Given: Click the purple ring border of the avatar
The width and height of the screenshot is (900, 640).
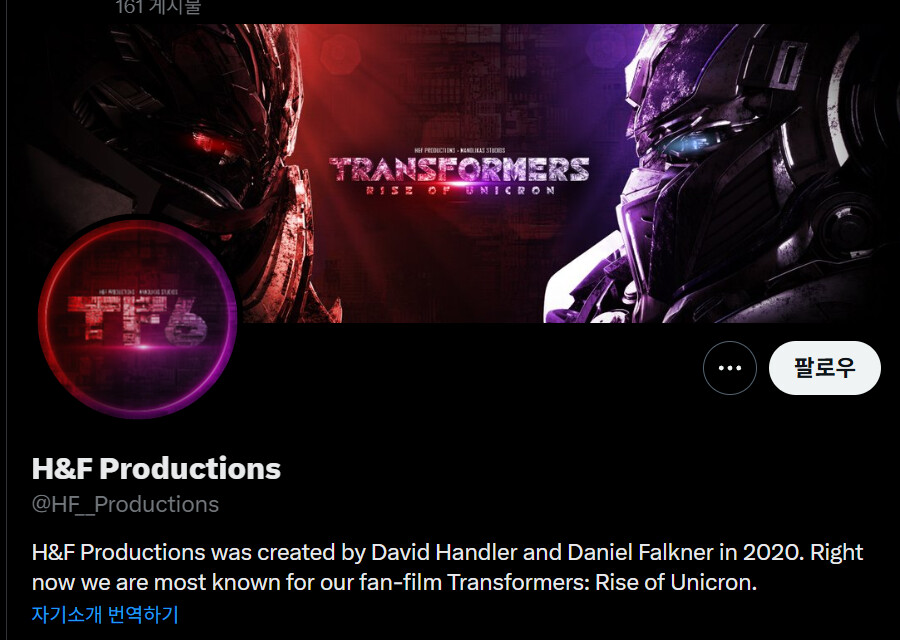Looking at the screenshot, I should click(232, 319).
